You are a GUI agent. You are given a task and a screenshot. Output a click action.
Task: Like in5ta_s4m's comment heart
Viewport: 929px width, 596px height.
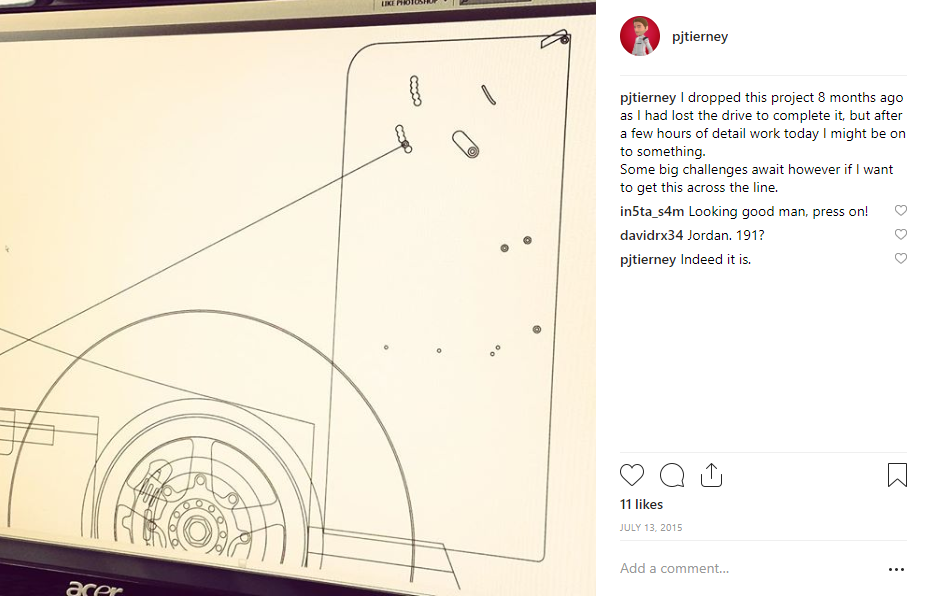[x=901, y=210]
